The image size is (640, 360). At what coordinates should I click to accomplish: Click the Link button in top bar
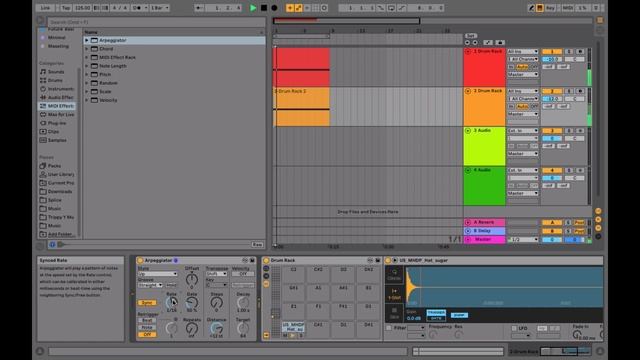point(45,8)
